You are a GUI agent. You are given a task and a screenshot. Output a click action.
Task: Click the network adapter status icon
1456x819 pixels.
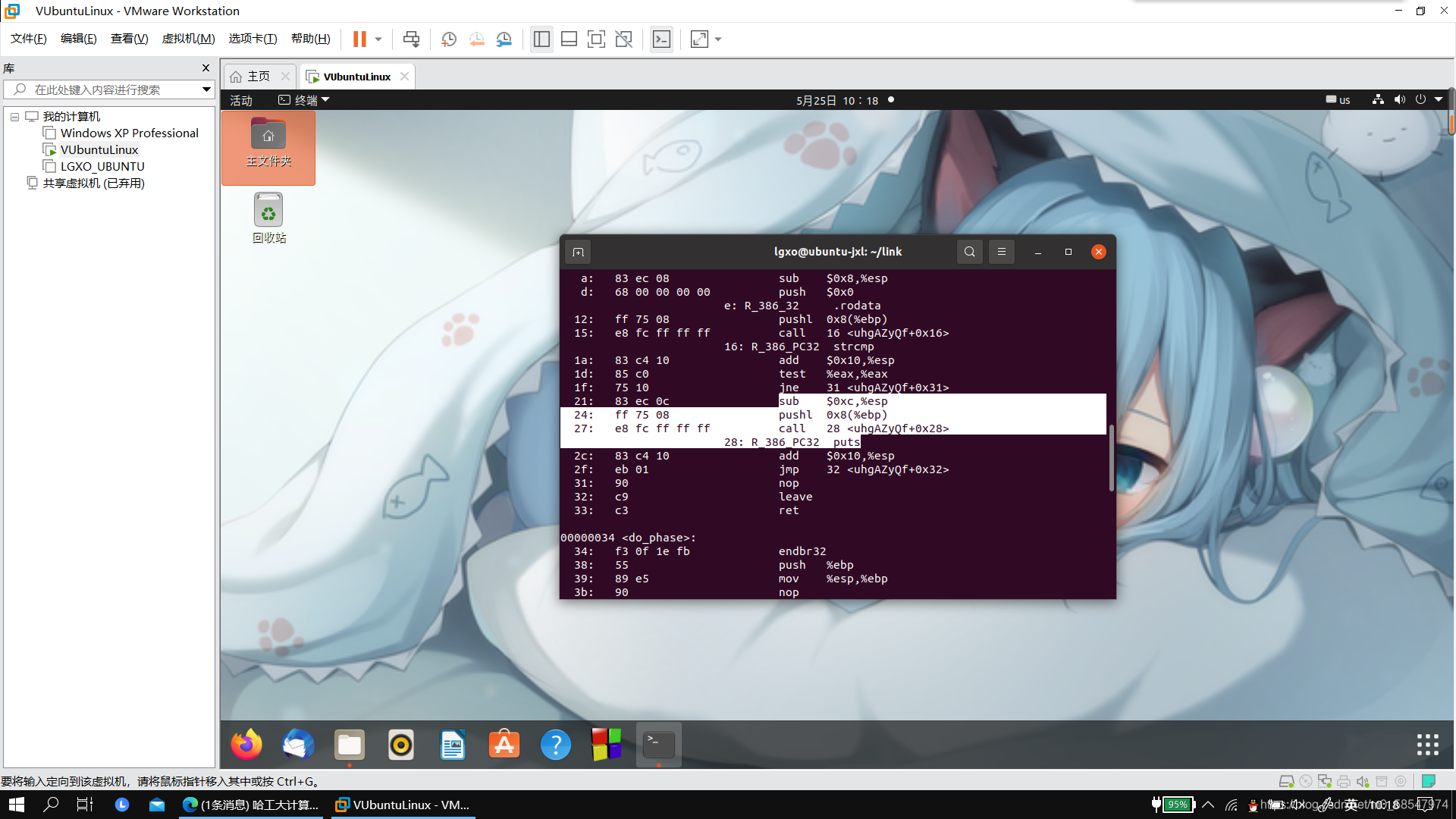coord(1325,781)
